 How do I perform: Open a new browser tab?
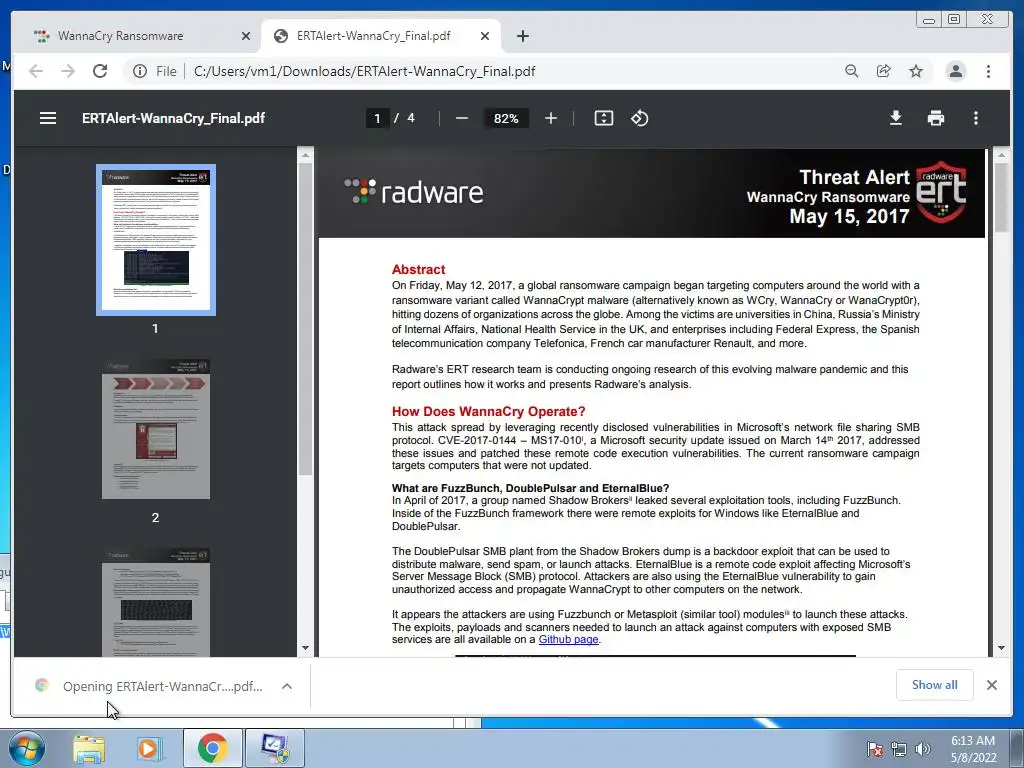pos(522,36)
